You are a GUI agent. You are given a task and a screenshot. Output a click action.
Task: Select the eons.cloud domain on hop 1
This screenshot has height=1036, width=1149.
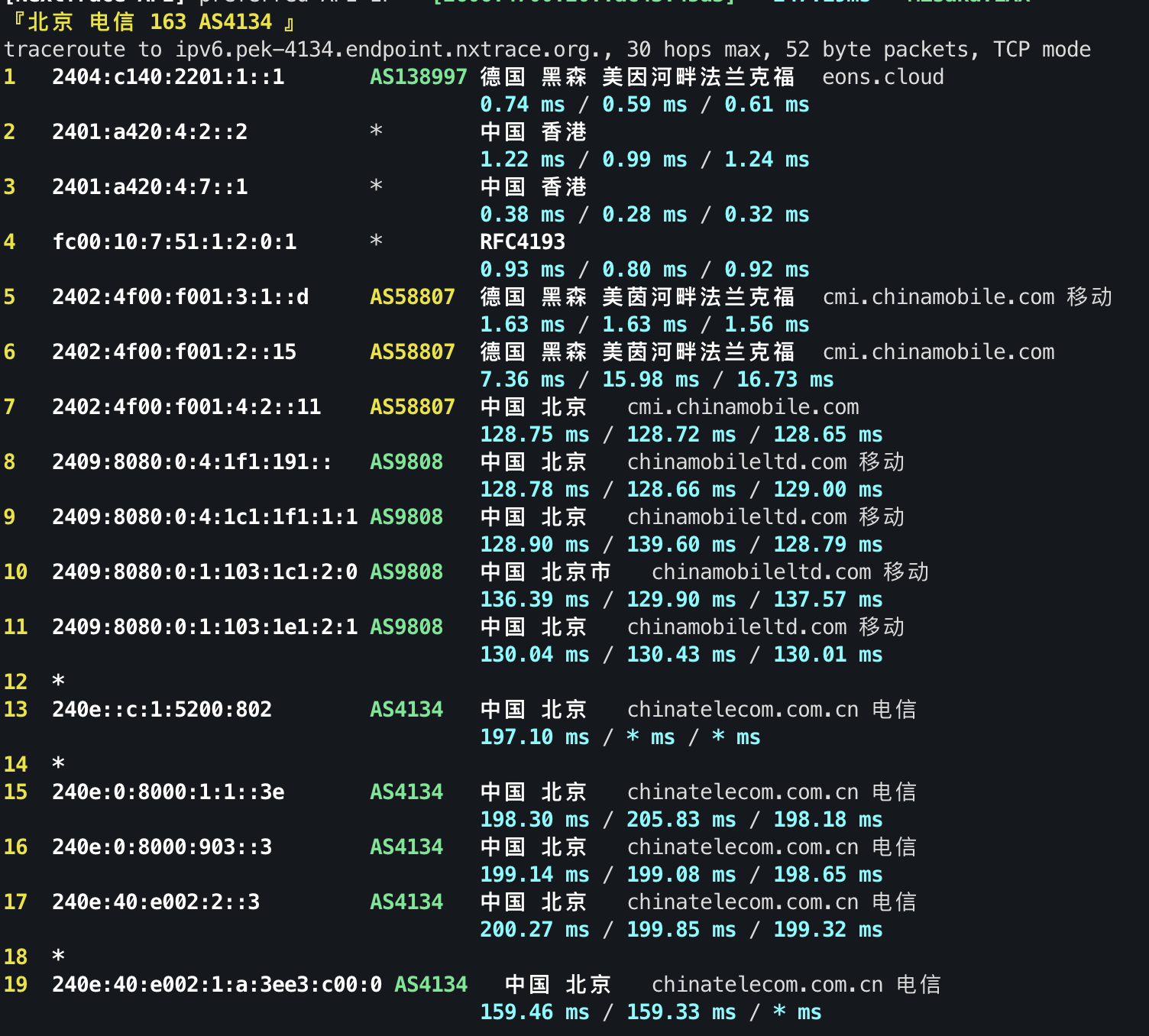882,76
